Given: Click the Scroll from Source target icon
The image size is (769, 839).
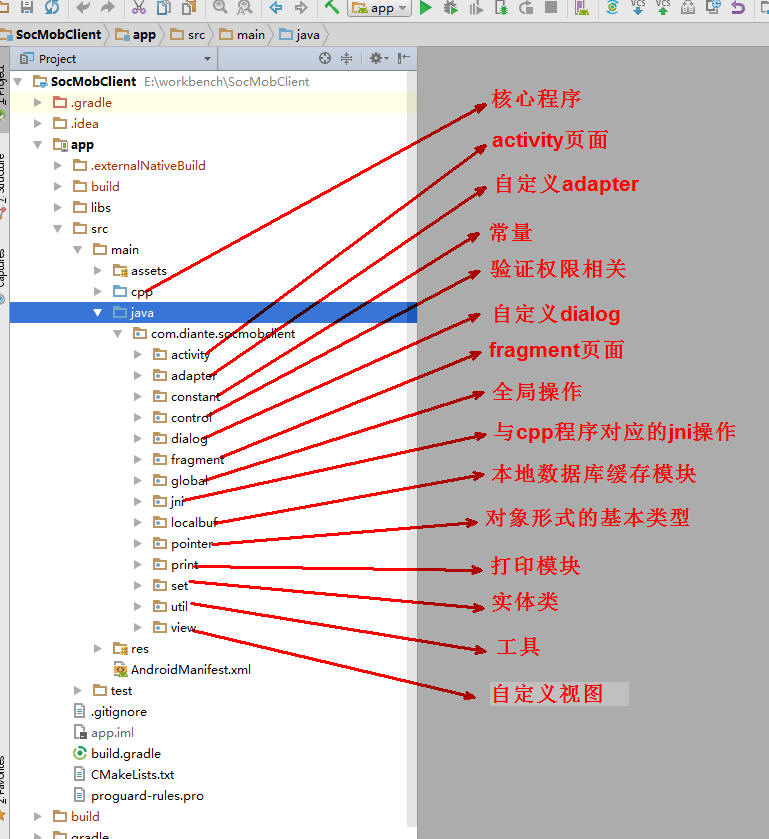Looking at the screenshot, I should pyautogui.click(x=325, y=59).
